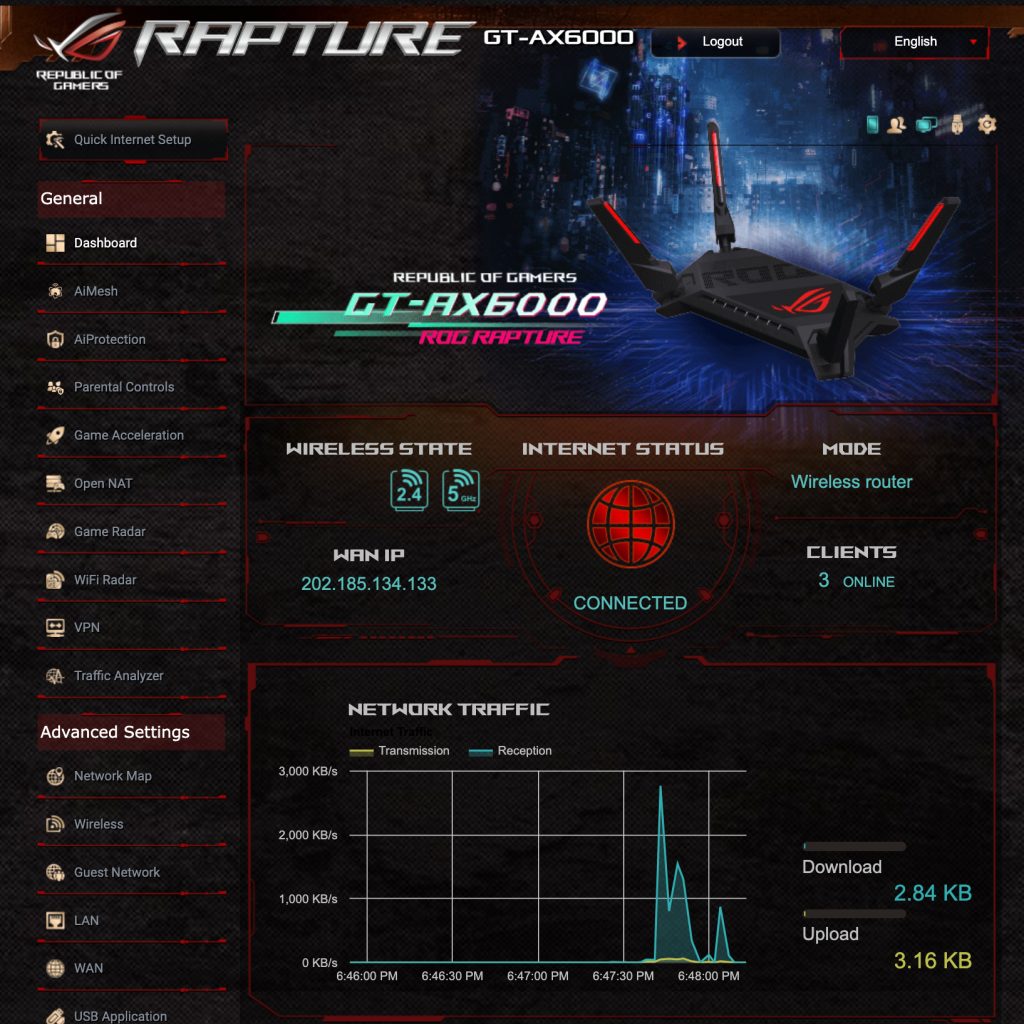Click the guest users icon in header

coord(896,124)
